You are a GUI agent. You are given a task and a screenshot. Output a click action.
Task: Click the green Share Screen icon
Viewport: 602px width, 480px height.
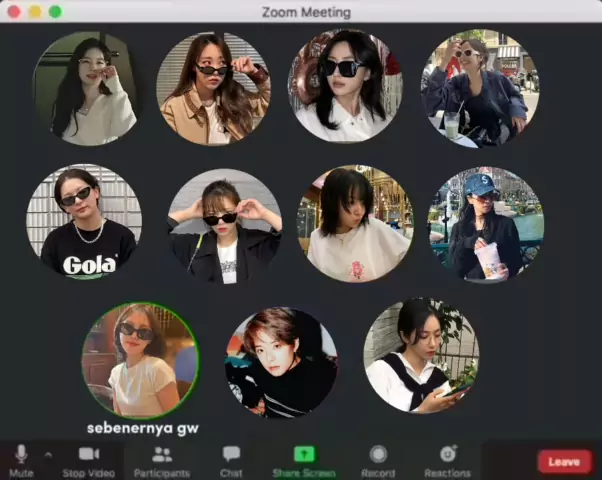click(304, 455)
